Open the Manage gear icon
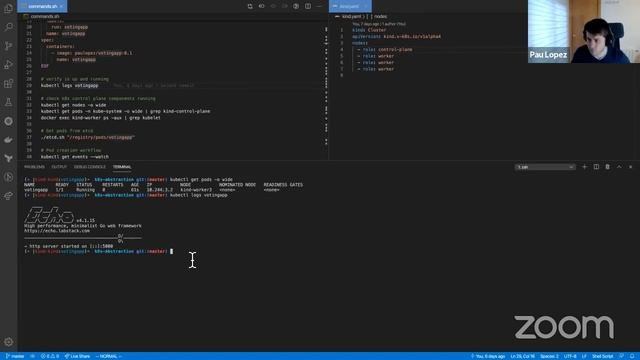Image resolution: width=640 pixels, height=360 pixels. 8,342
